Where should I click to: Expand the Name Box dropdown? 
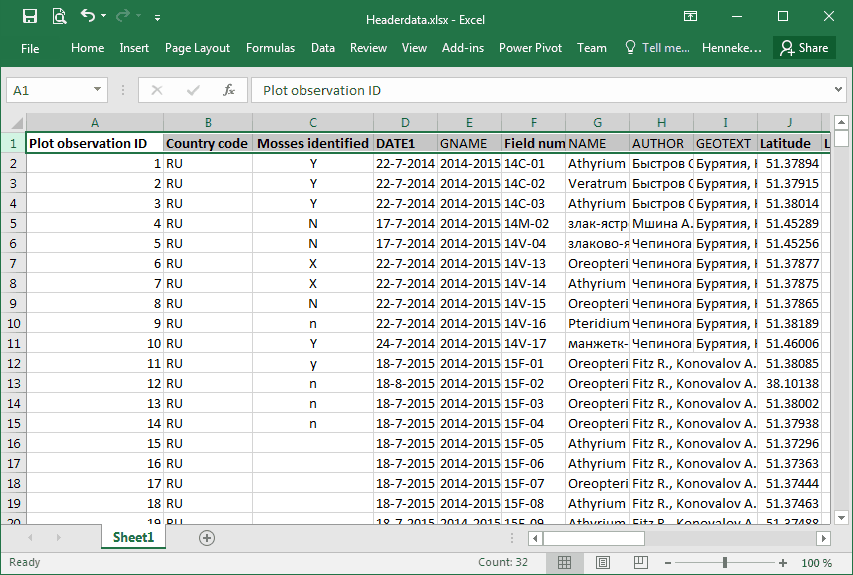coord(97,90)
